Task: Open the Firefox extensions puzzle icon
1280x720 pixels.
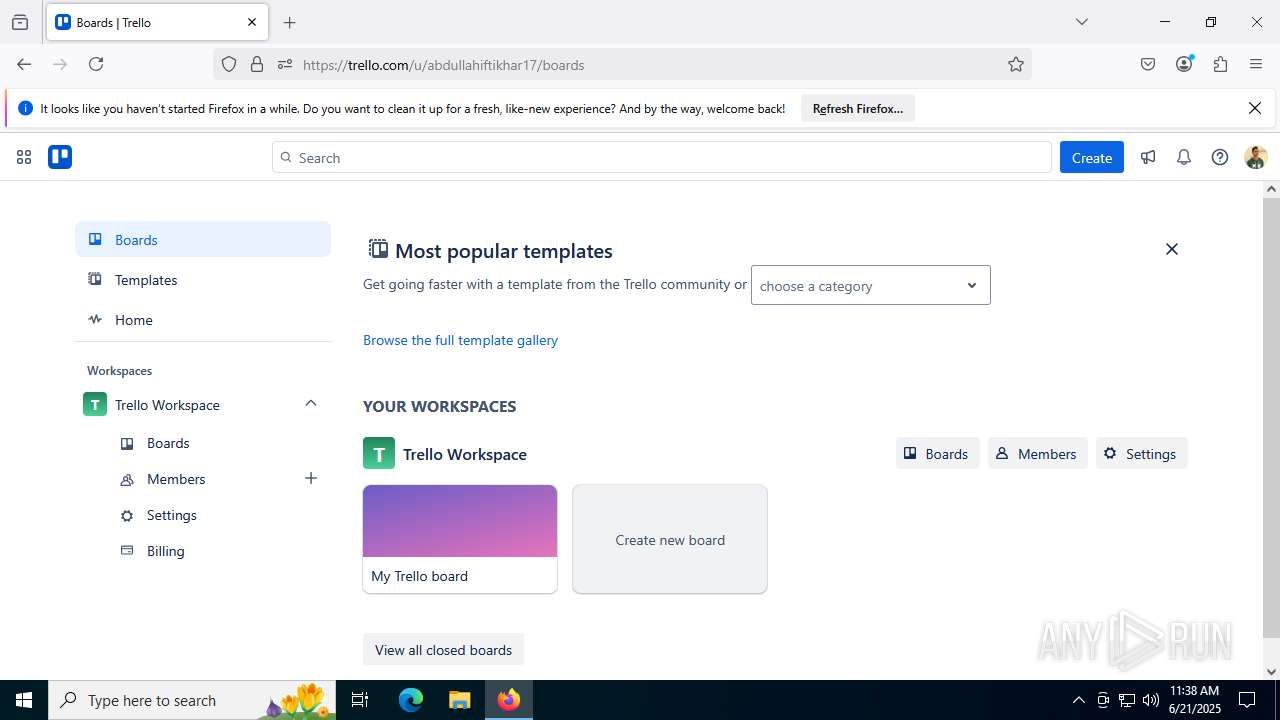Action: [1220, 64]
